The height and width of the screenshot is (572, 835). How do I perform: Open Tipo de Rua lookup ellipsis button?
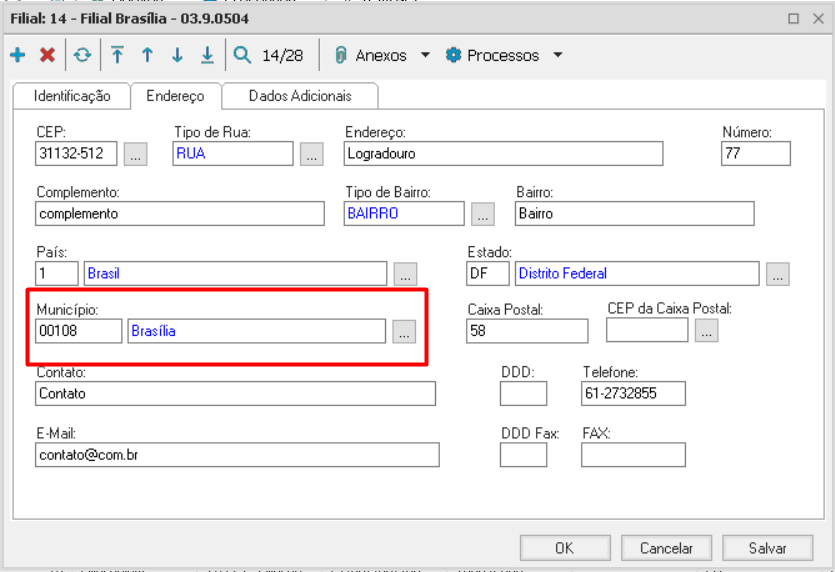coord(312,154)
